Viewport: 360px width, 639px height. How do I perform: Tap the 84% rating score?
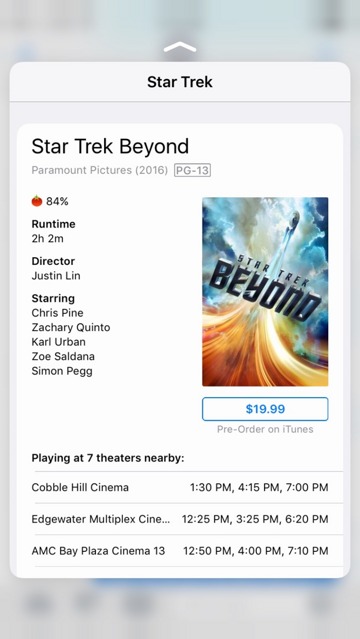(x=57, y=201)
